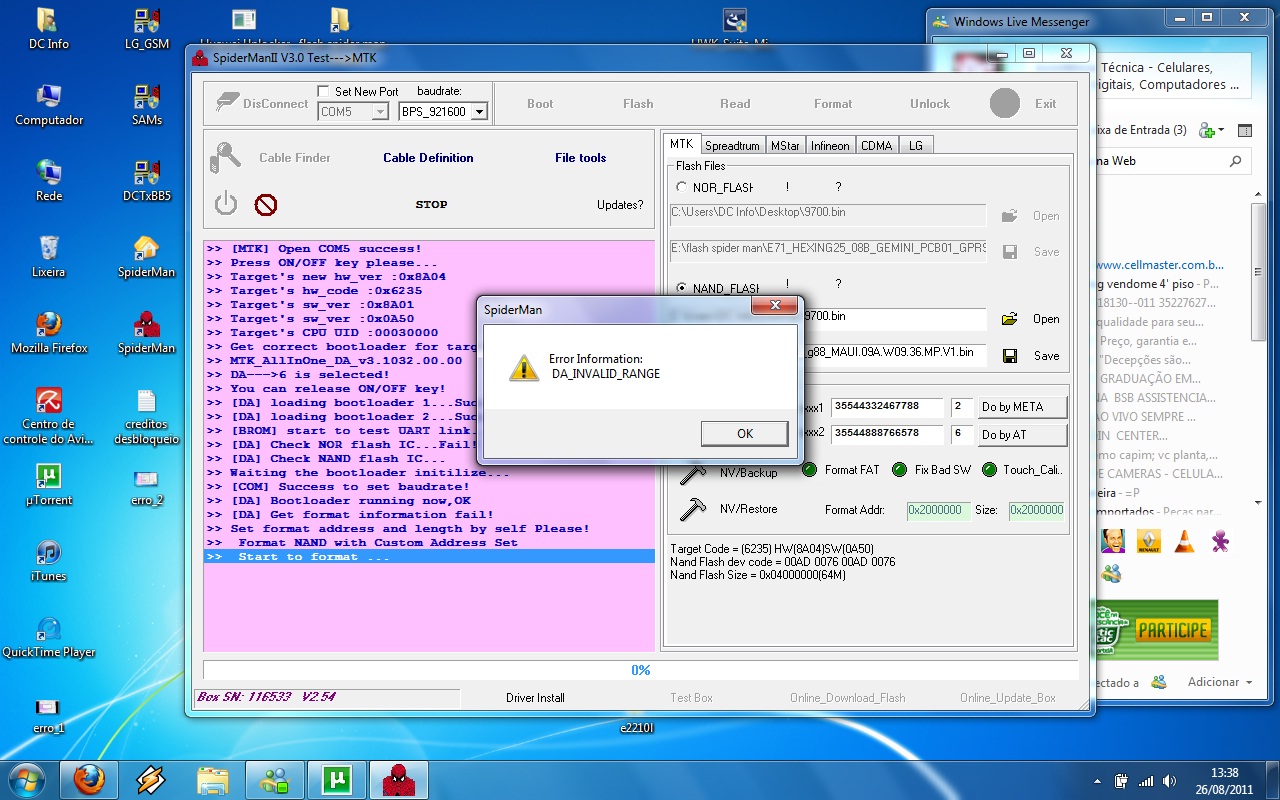
Task: Open the uTorrent taskbar icon
Action: (x=337, y=779)
